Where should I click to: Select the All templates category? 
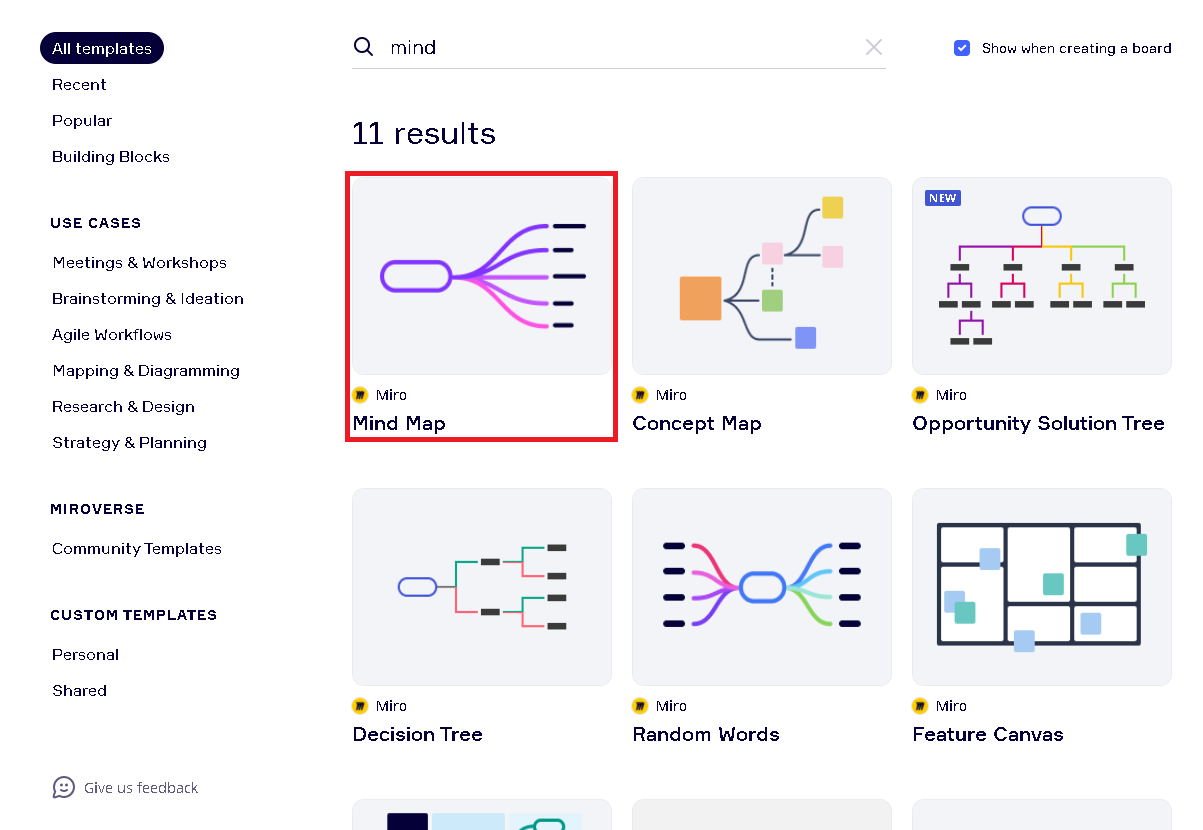102,48
